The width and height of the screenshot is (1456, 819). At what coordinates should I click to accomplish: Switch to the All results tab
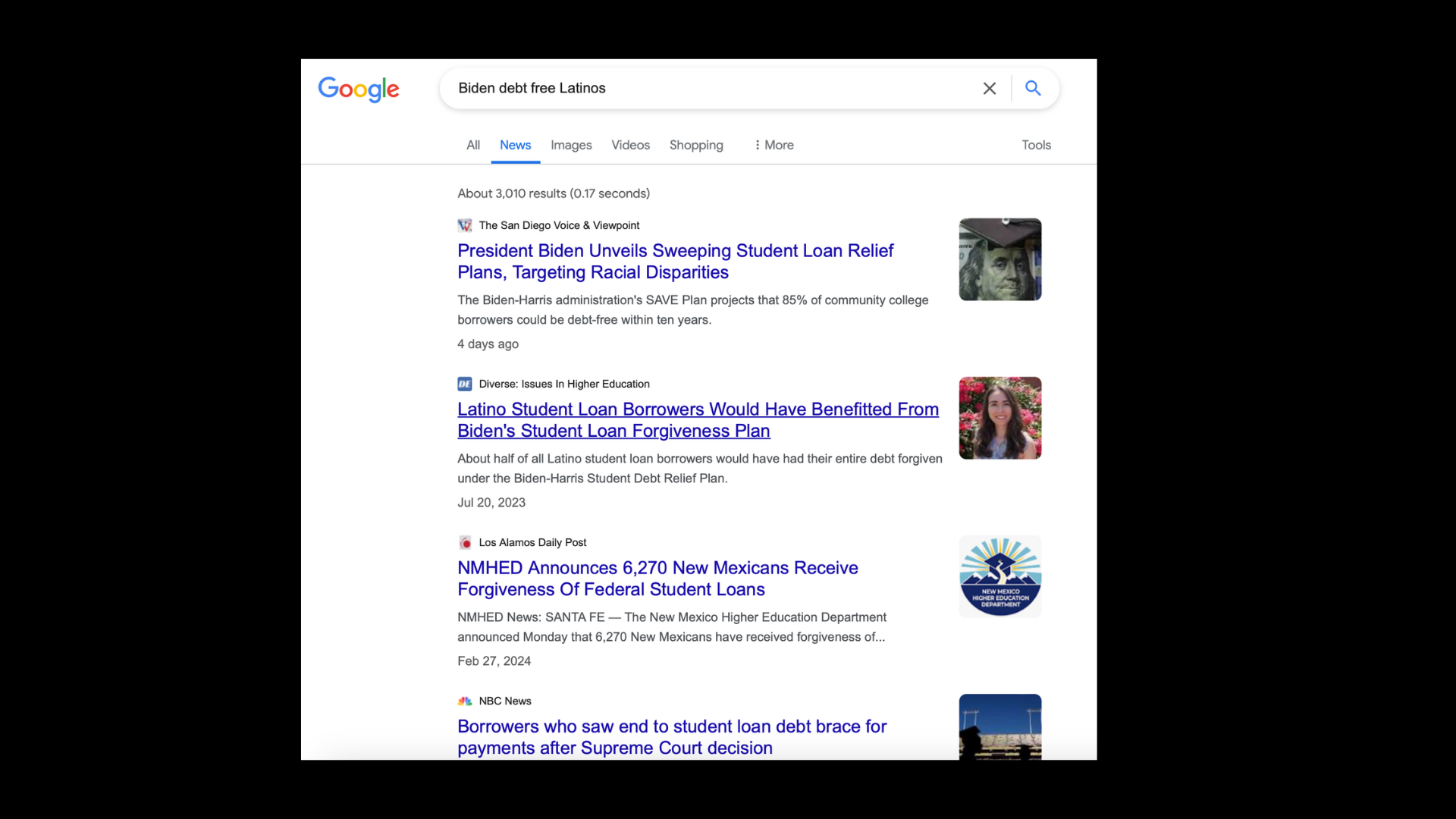(472, 145)
